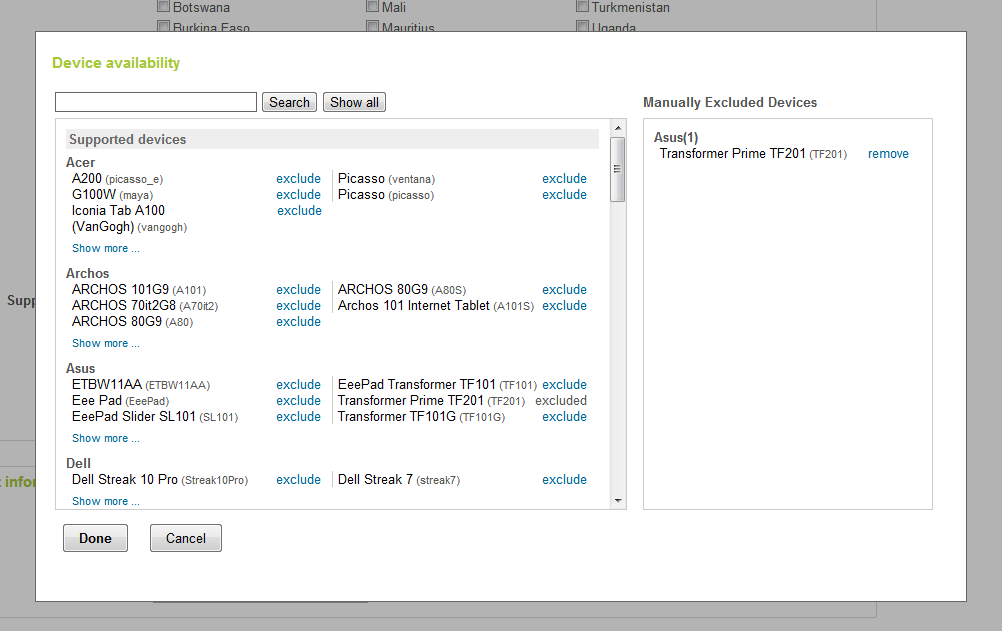Click the "Device availability" dialog title
The width and height of the screenshot is (1002, 631).
[x=116, y=63]
